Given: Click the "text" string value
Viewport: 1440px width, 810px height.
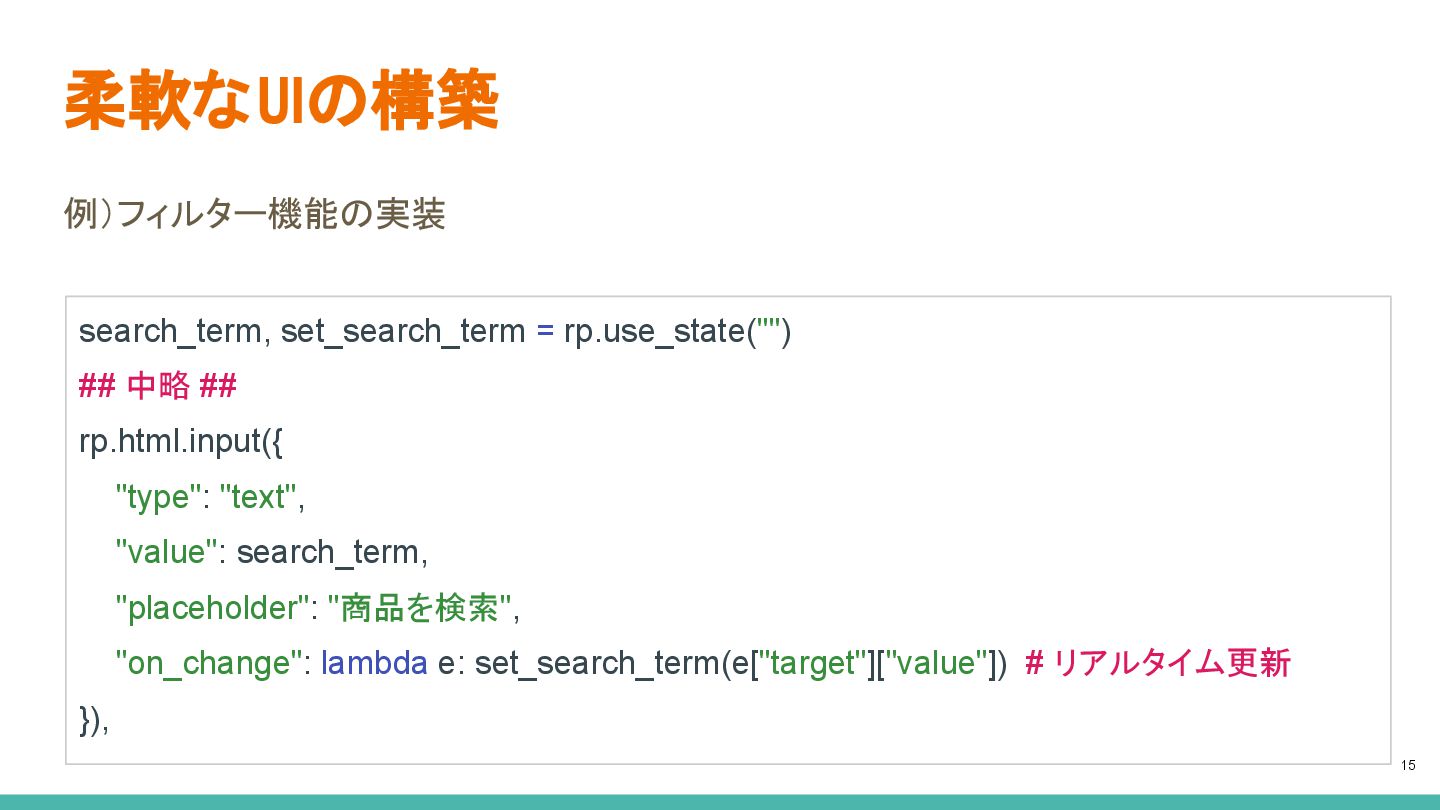Looking at the screenshot, I should (258, 497).
